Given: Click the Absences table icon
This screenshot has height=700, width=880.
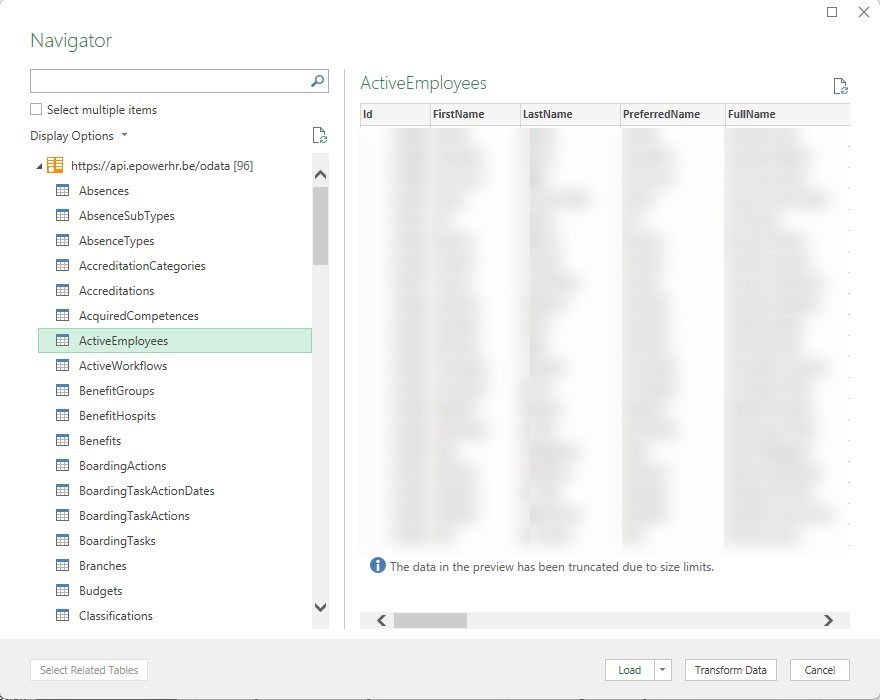Looking at the screenshot, I should [x=62, y=190].
